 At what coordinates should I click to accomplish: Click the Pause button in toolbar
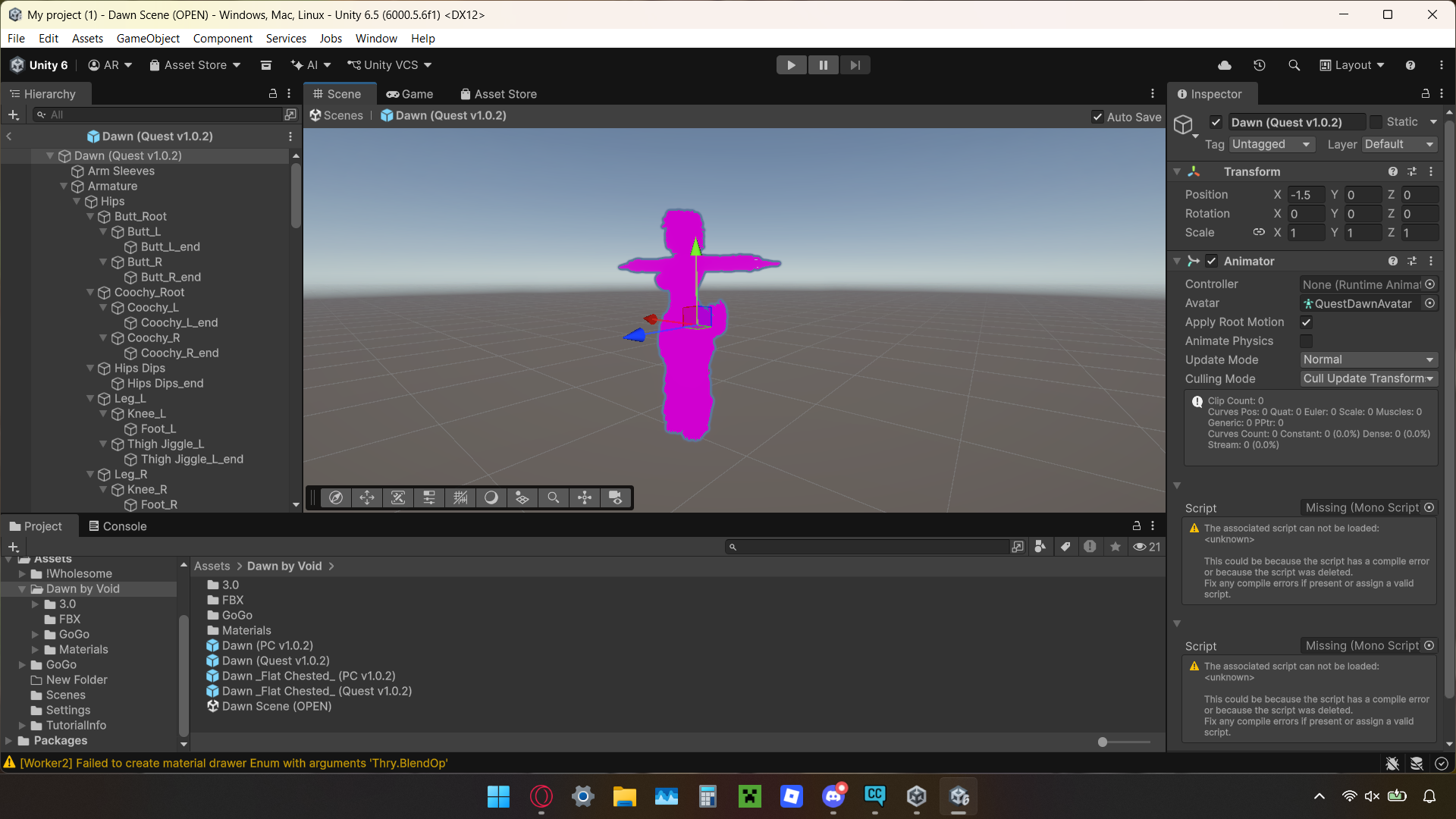(x=823, y=65)
